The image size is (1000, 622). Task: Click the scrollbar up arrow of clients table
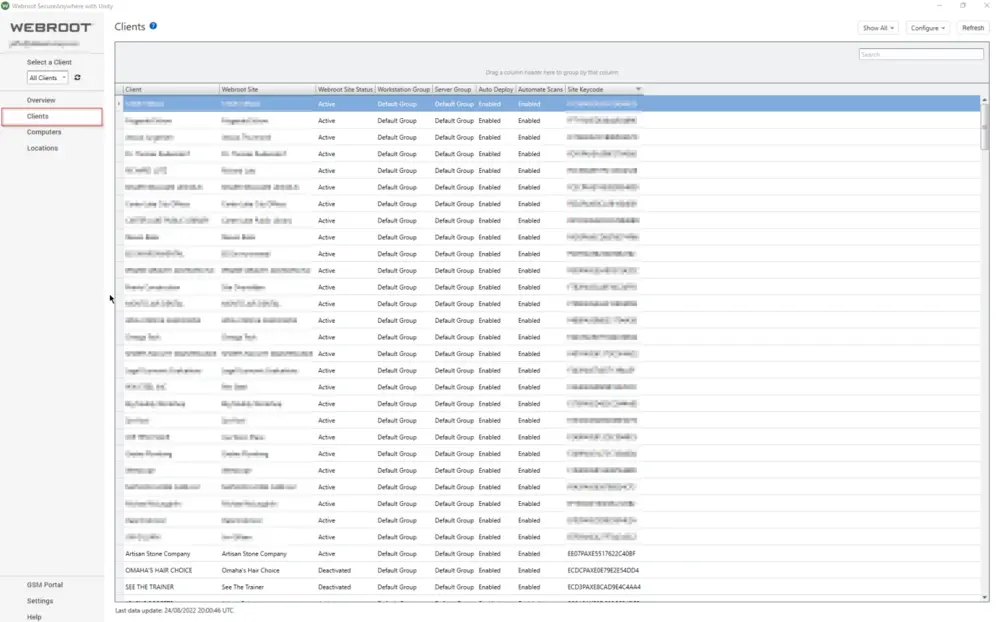pyautogui.click(x=984, y=100)
